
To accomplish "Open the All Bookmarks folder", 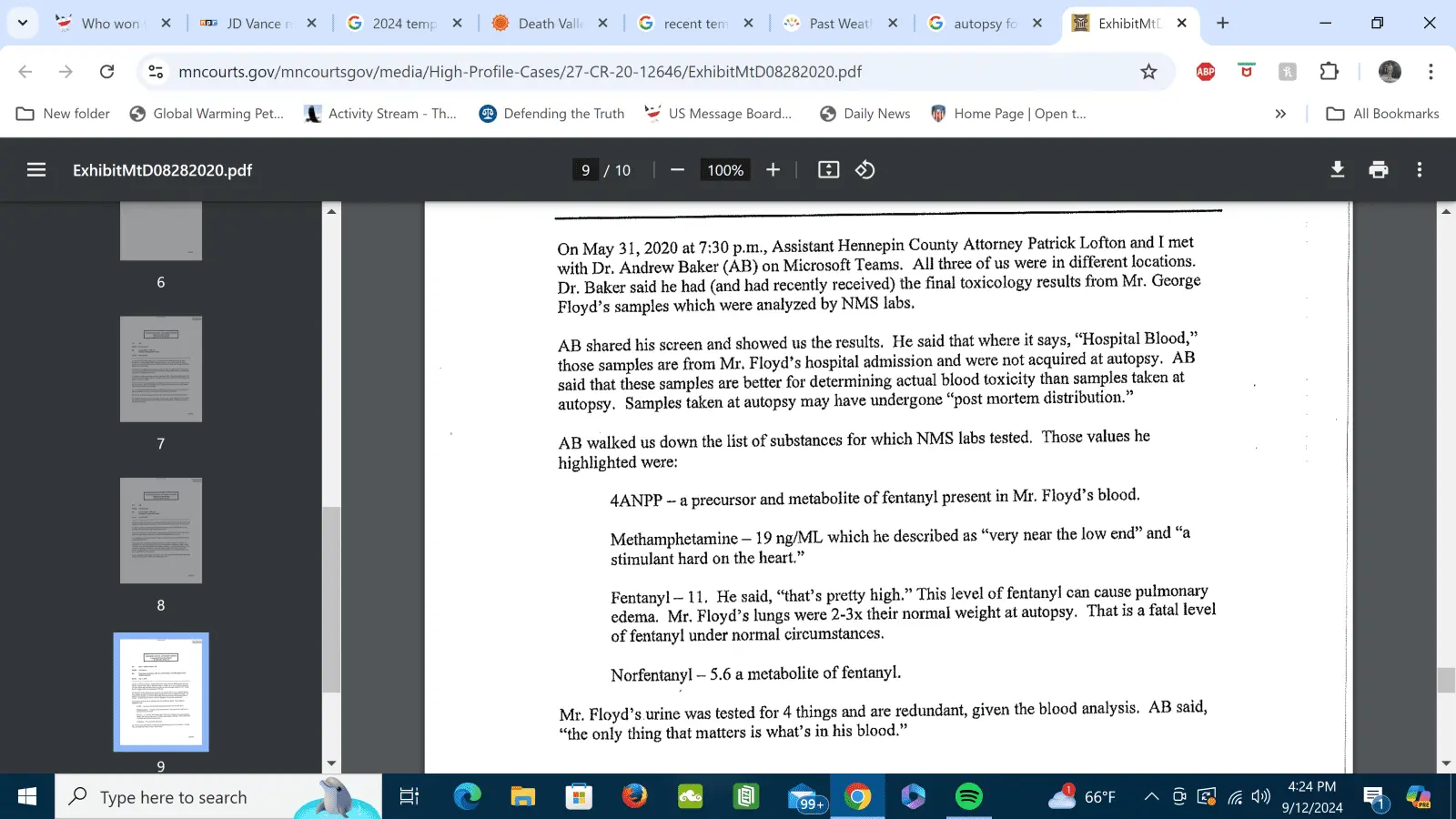I will (1383, 114).
